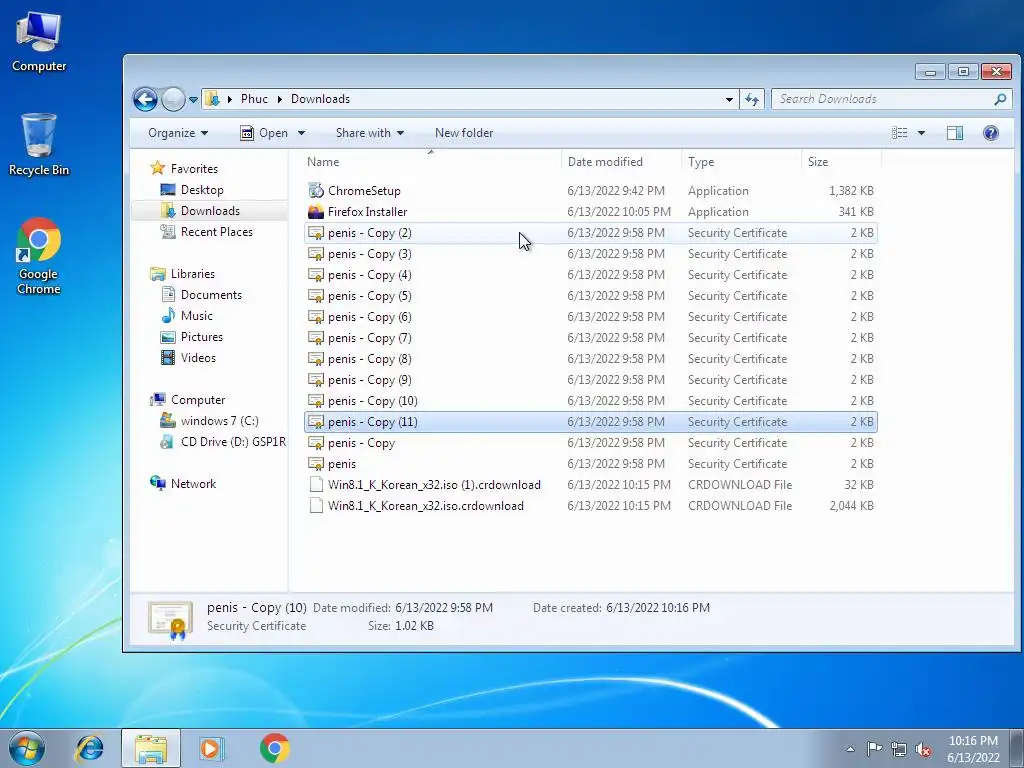Click Phuc in the address breadcrumb
Image resolution: width=1024 pixels, height=768 pixels.
(x=254, y=99)
